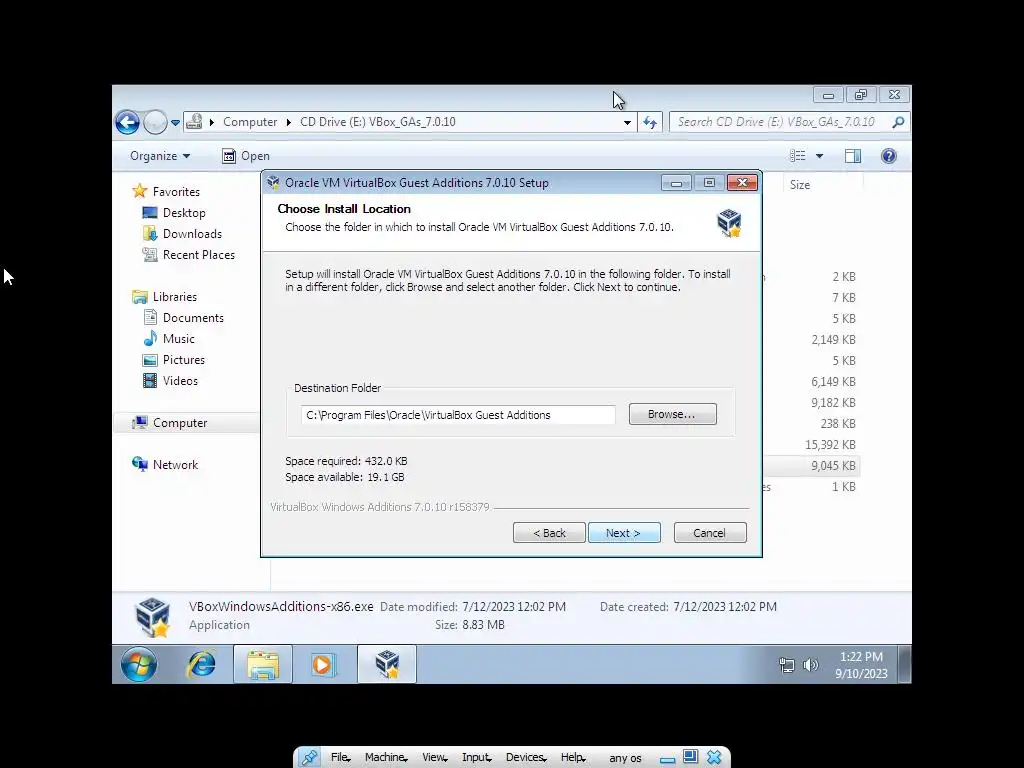Click the 2,149 KB file size entry
This screenshot has width=1024, height=768.
click(x=833, y=340)
